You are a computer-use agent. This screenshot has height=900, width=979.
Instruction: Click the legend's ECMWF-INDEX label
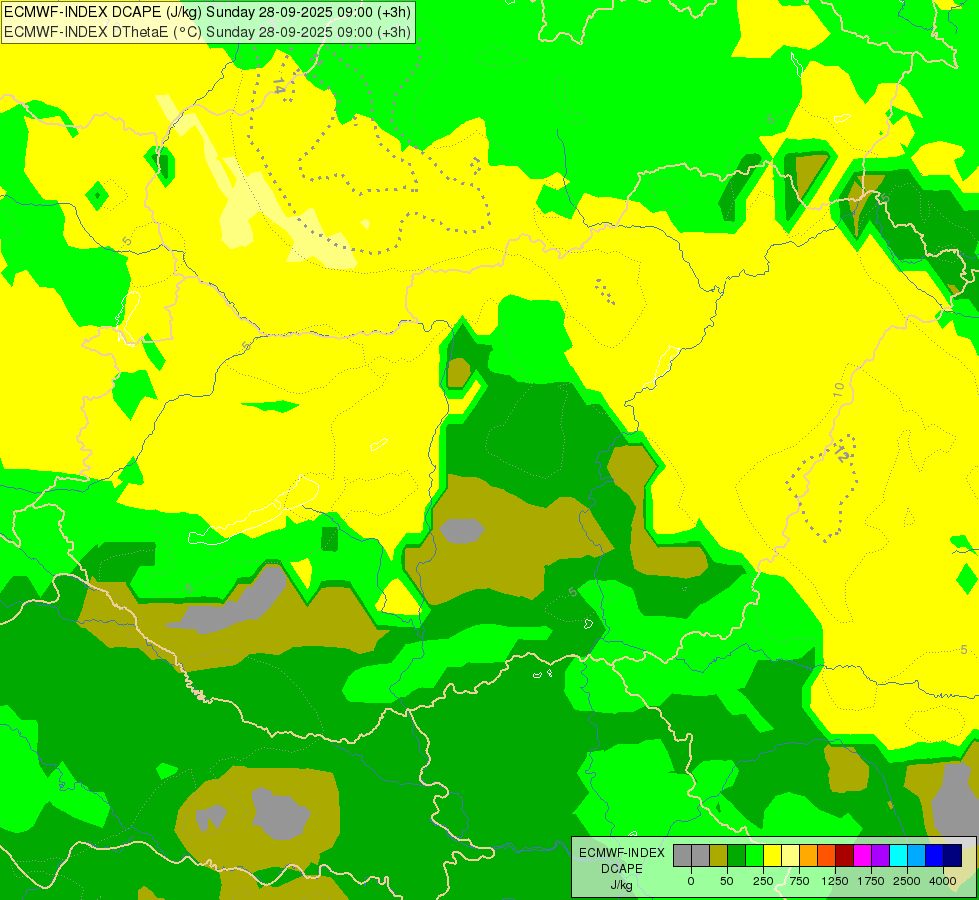point(622,853)
